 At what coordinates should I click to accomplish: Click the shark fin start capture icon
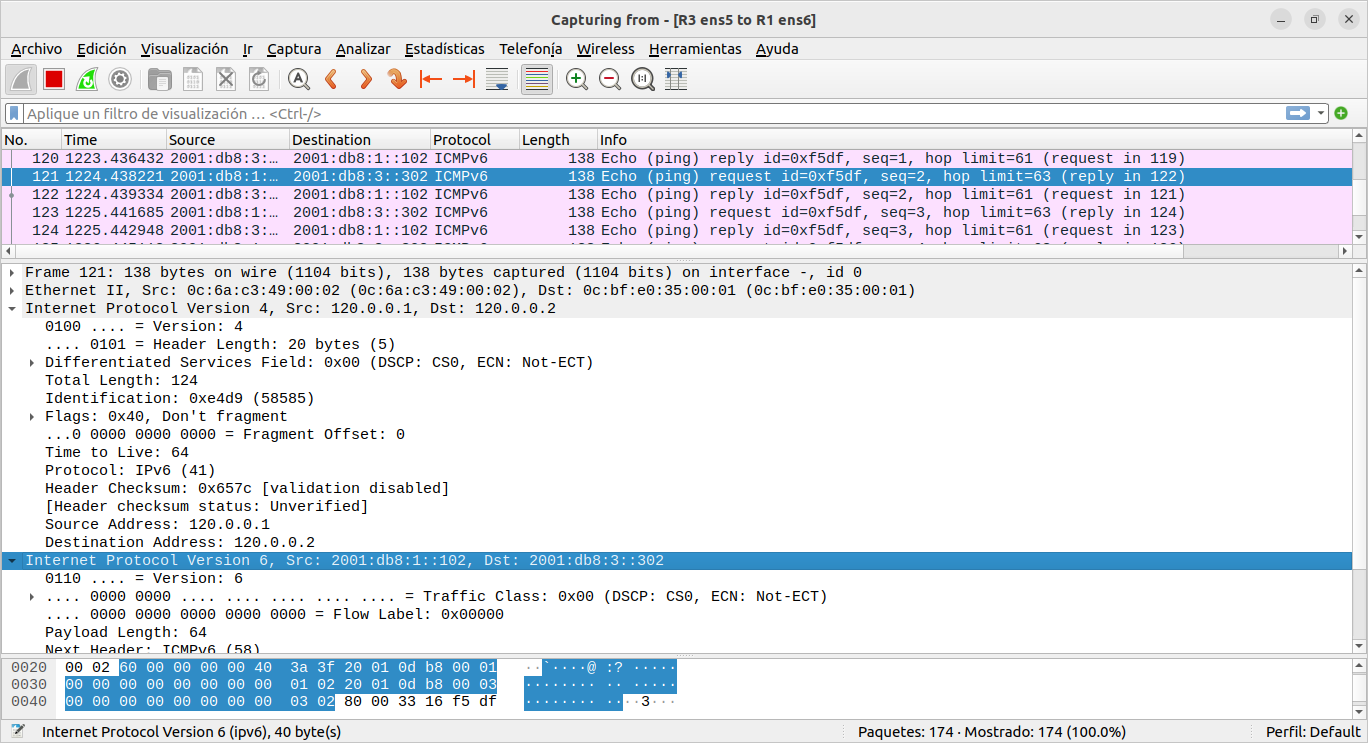click(x=21, y=79)
